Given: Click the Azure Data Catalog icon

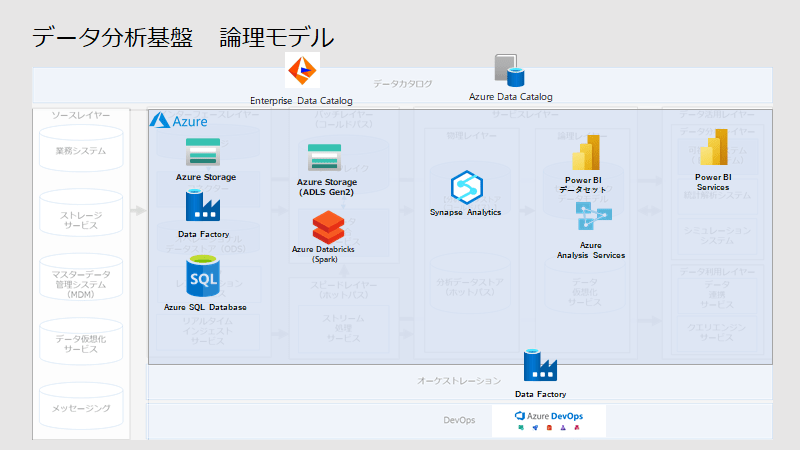Looking at the screenshot, I should 509,70.
